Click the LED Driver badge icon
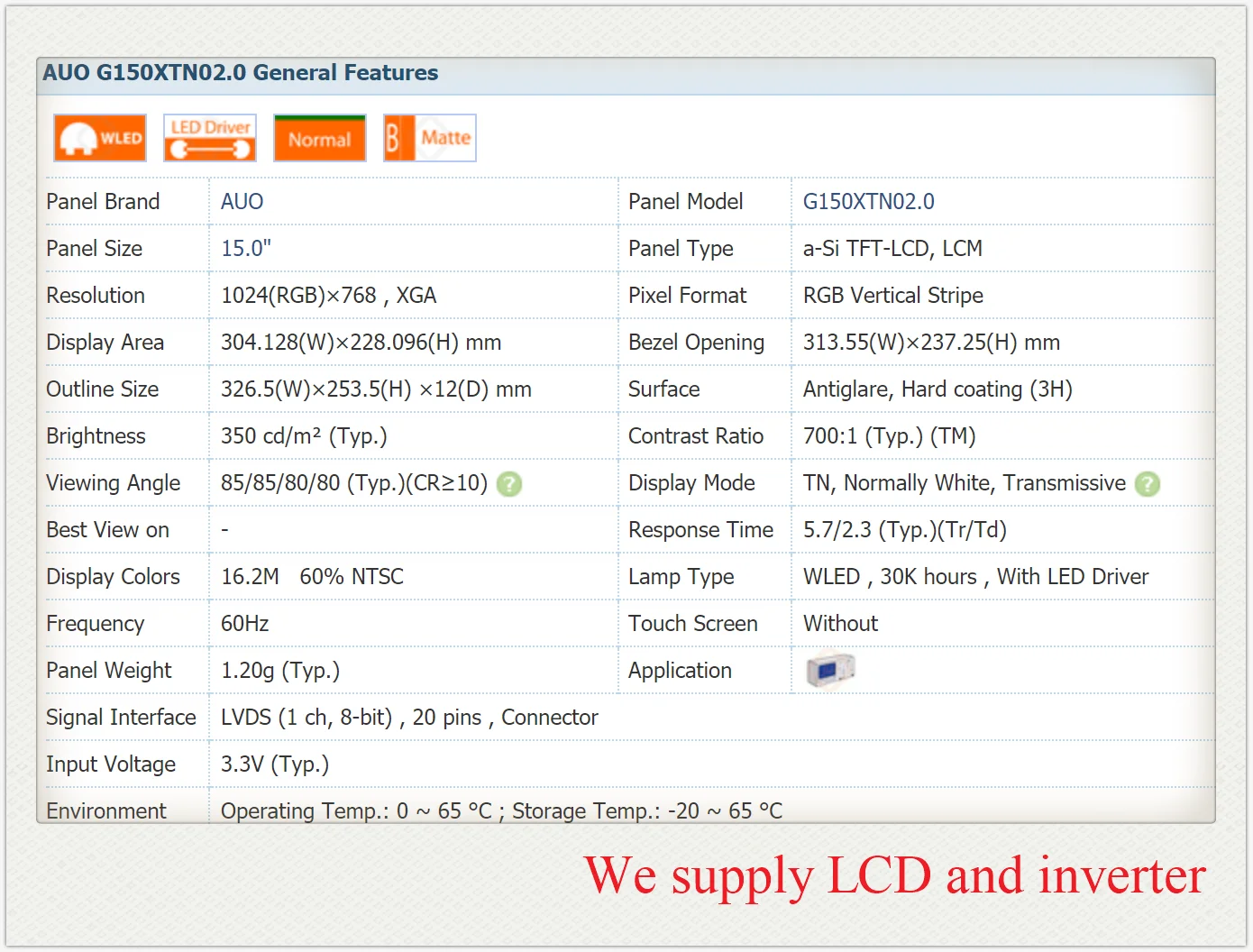Screen dimensions: 1253x952 pos(210,138)
